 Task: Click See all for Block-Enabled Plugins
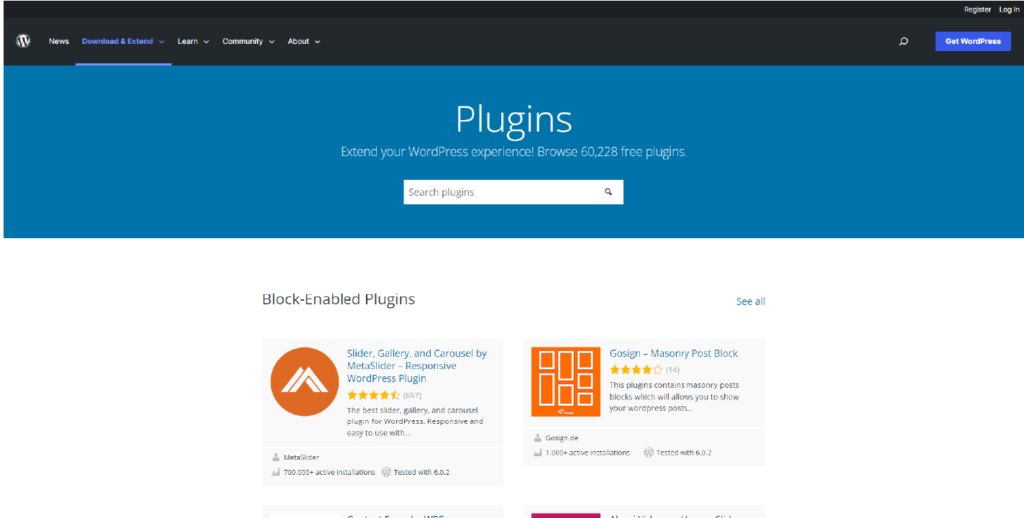pos(750,301)
